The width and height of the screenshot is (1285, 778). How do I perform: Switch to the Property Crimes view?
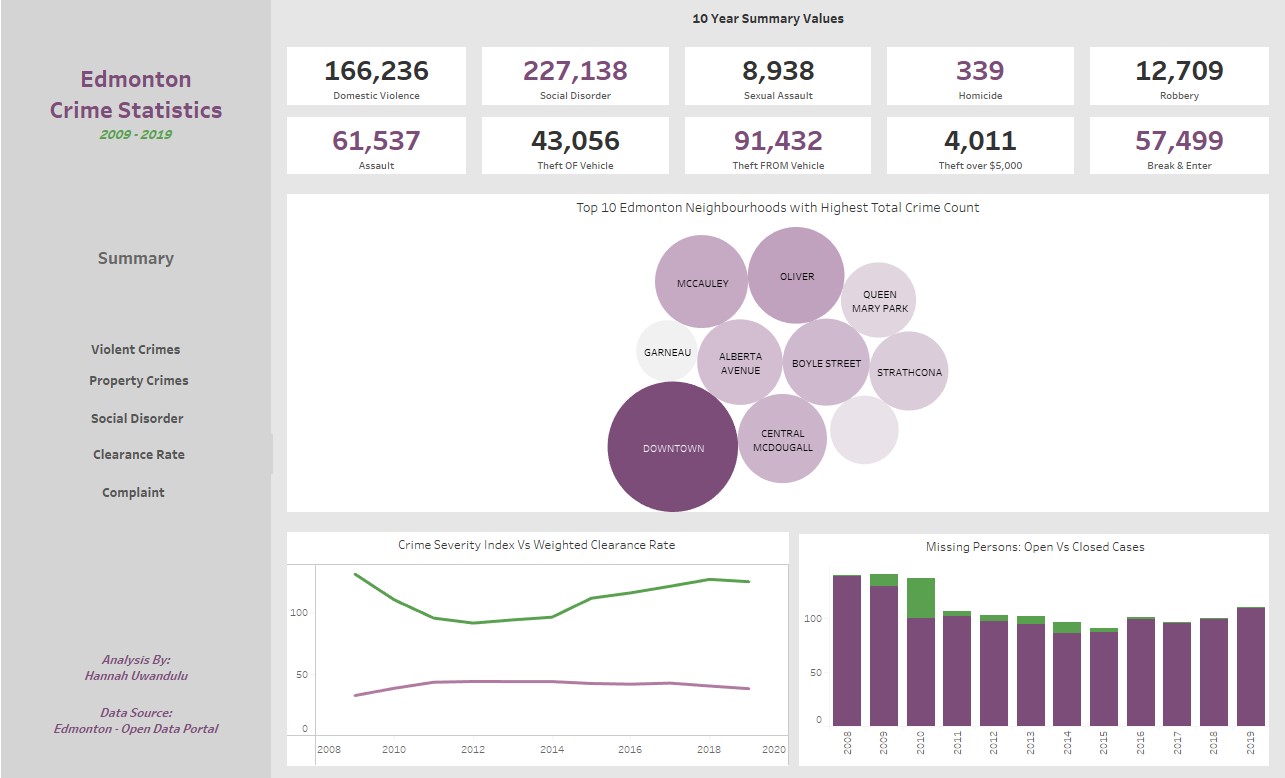[138, 380]
